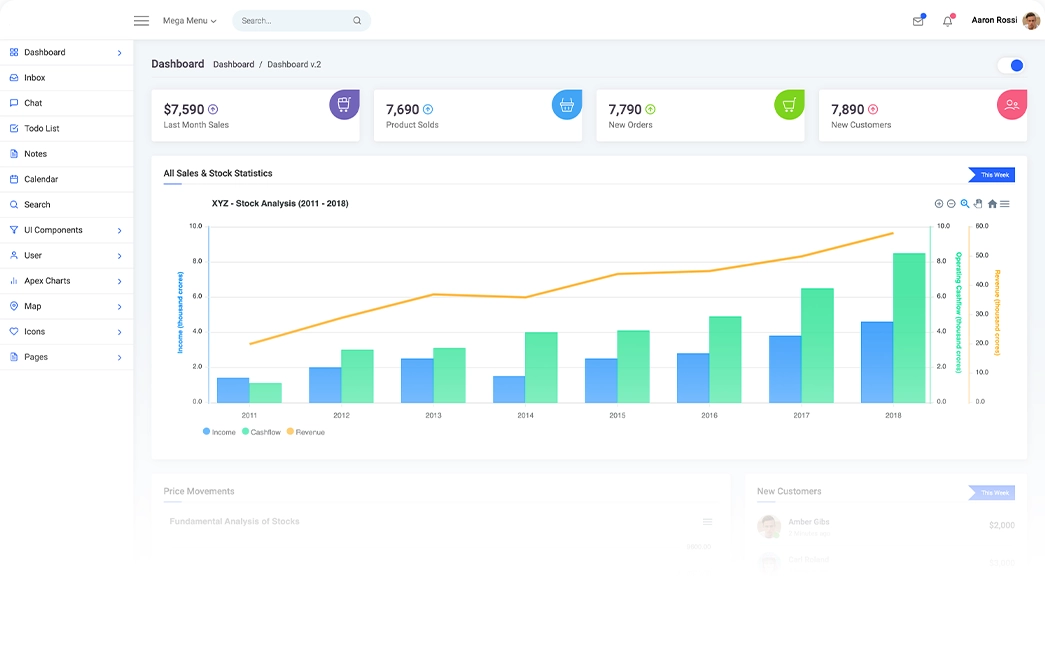Click the Aaron Rossi user name

coord(994,20)
